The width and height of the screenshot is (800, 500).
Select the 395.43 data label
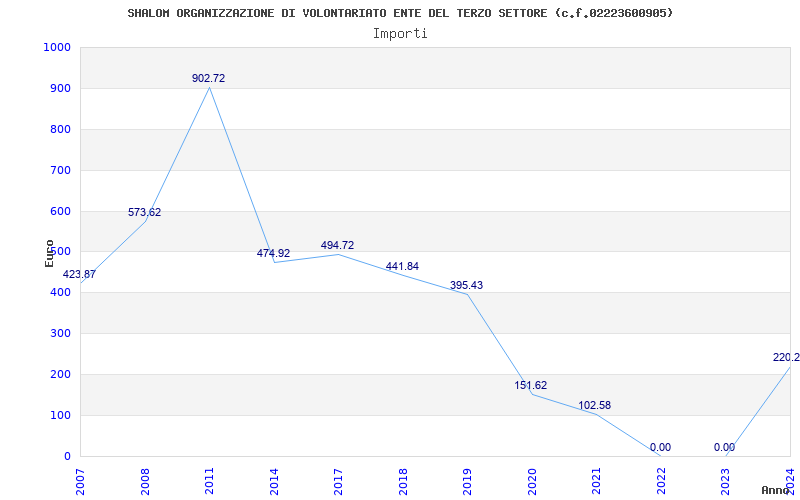[x=466, y=285]
